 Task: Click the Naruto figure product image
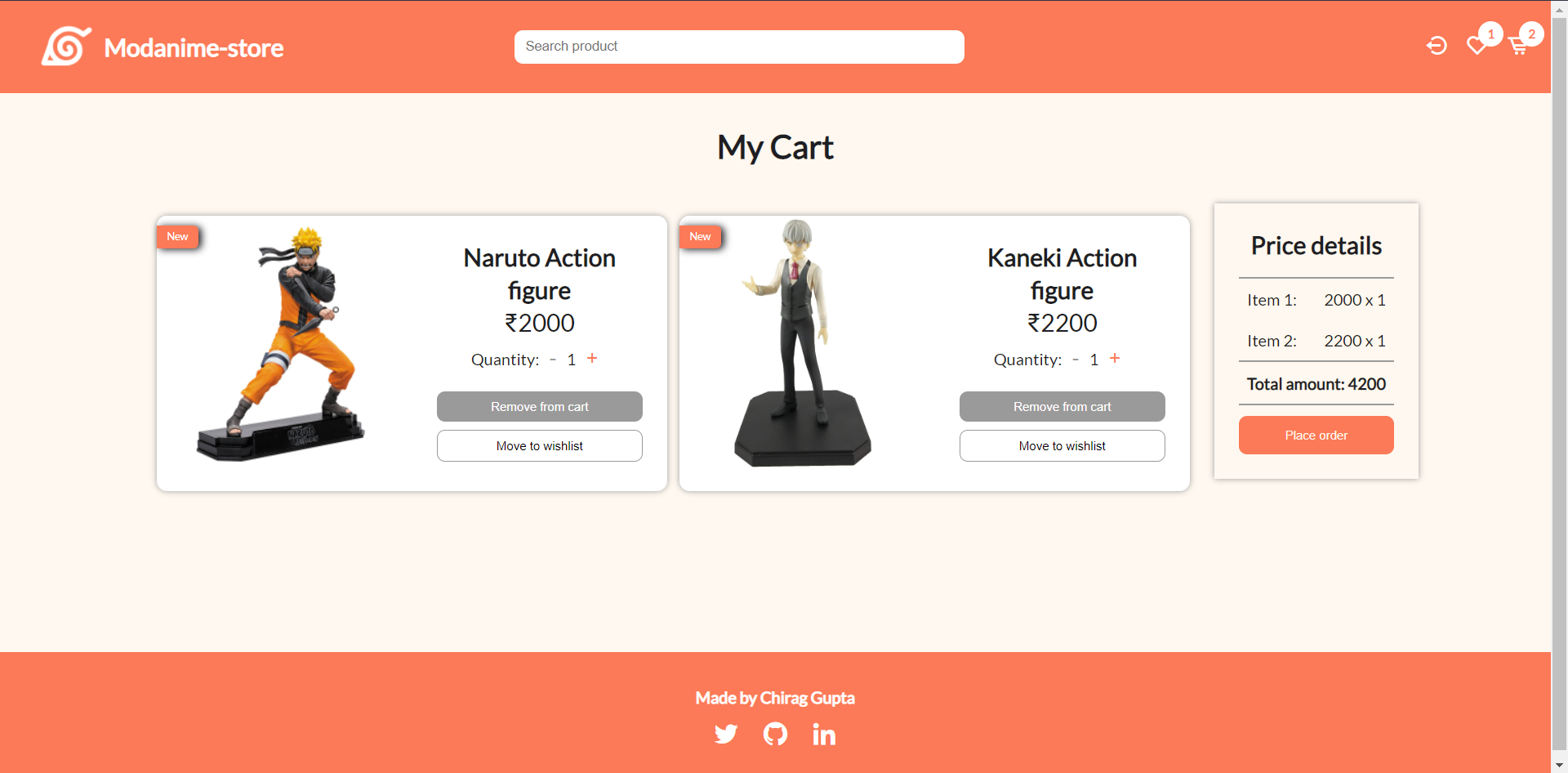tap(280, 344)
